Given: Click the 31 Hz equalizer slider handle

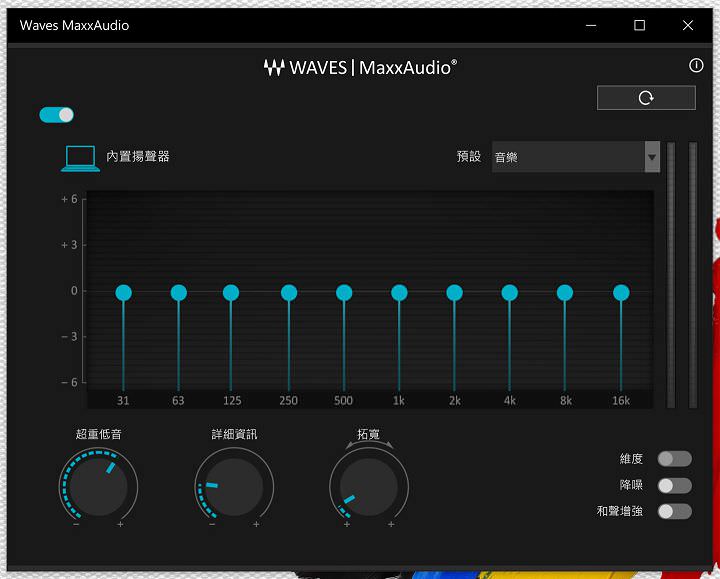Looking at the screenshot, I should [124, 292].
